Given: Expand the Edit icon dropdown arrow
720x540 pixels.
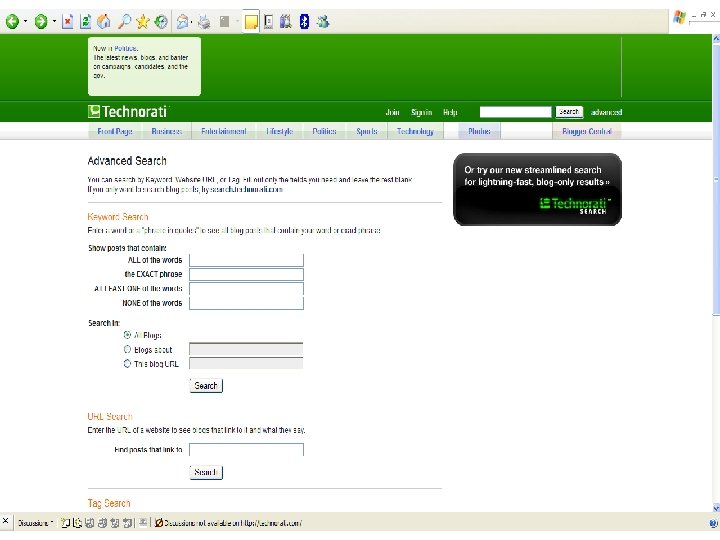Looking at the screenshot, I should (x=237, y=21).
